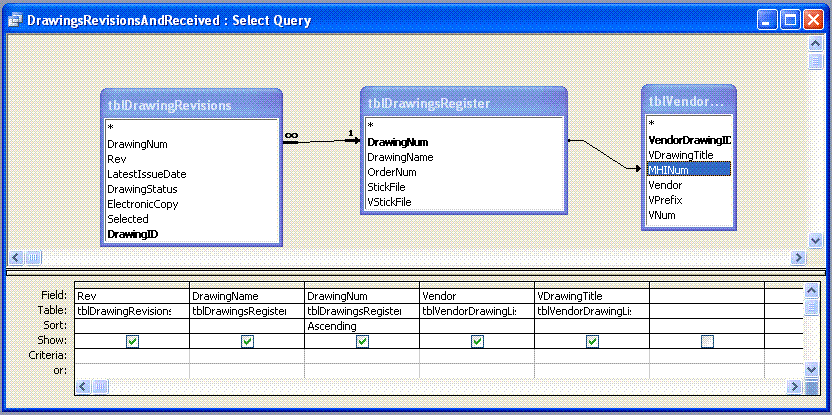Check Show box in the empty sixth column

coord(707,342)
